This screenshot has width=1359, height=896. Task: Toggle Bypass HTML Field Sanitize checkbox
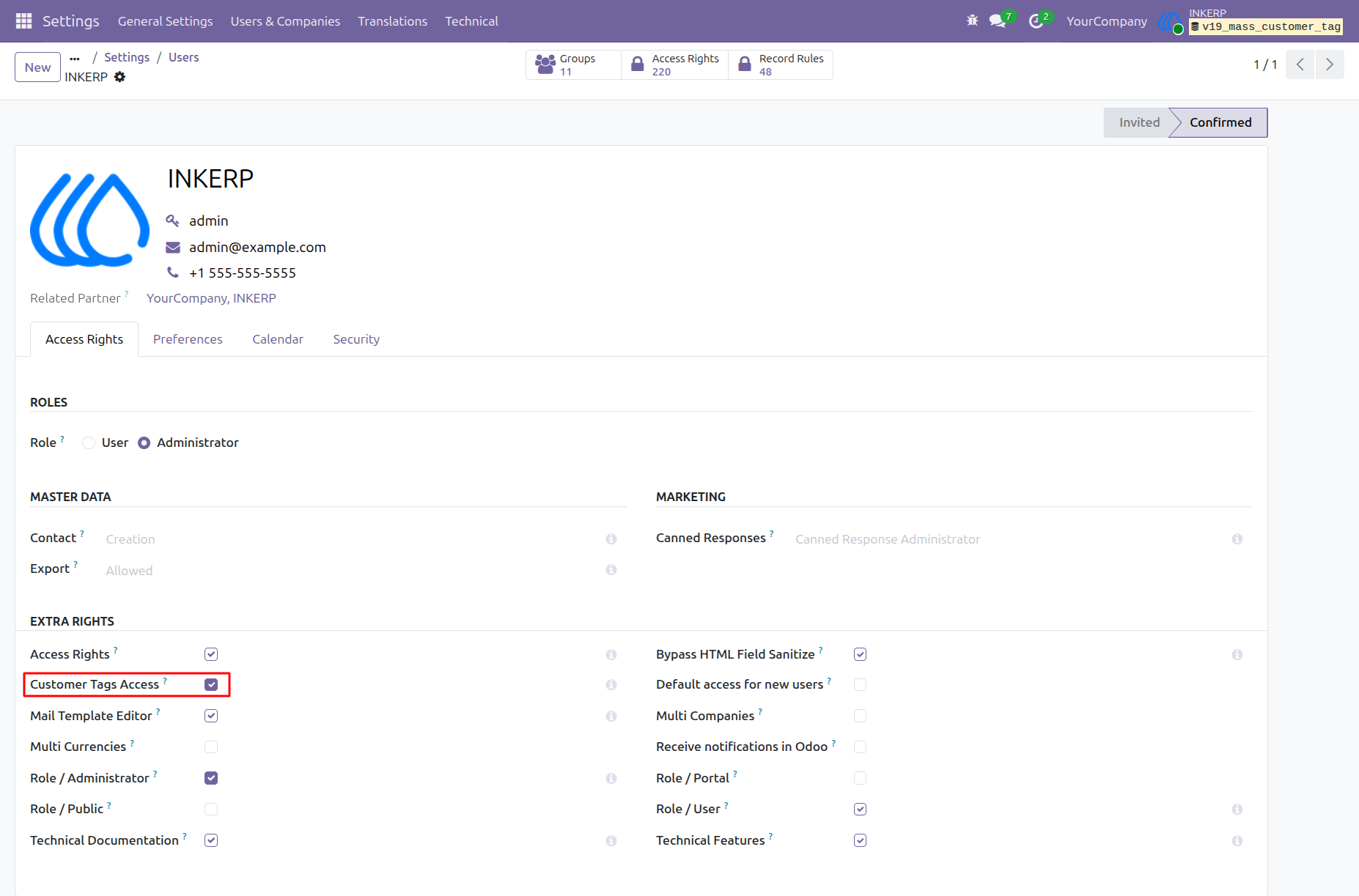pyautogui.click(x=861, y=654)
